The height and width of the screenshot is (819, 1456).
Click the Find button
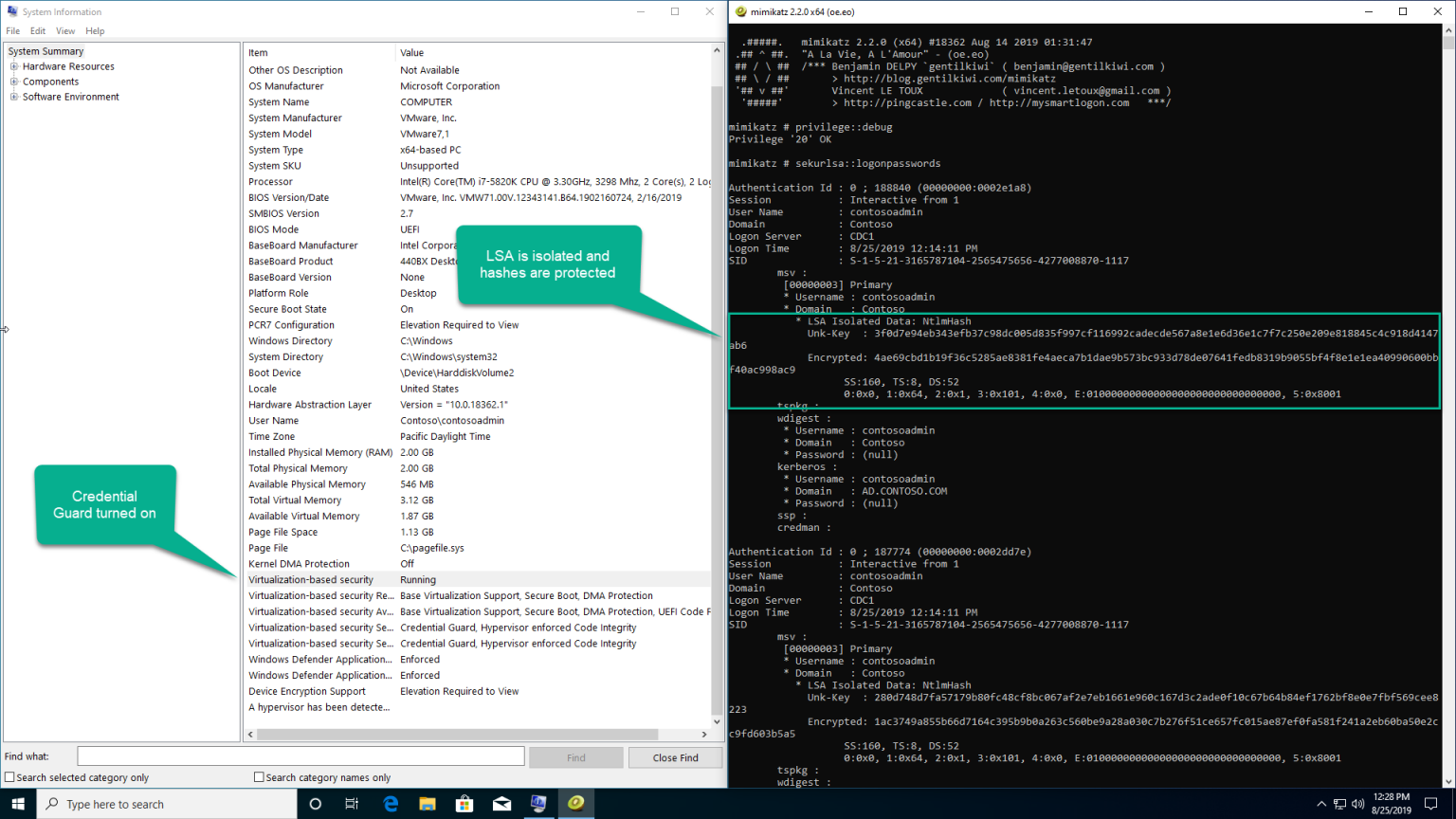(x=576, y=757)
